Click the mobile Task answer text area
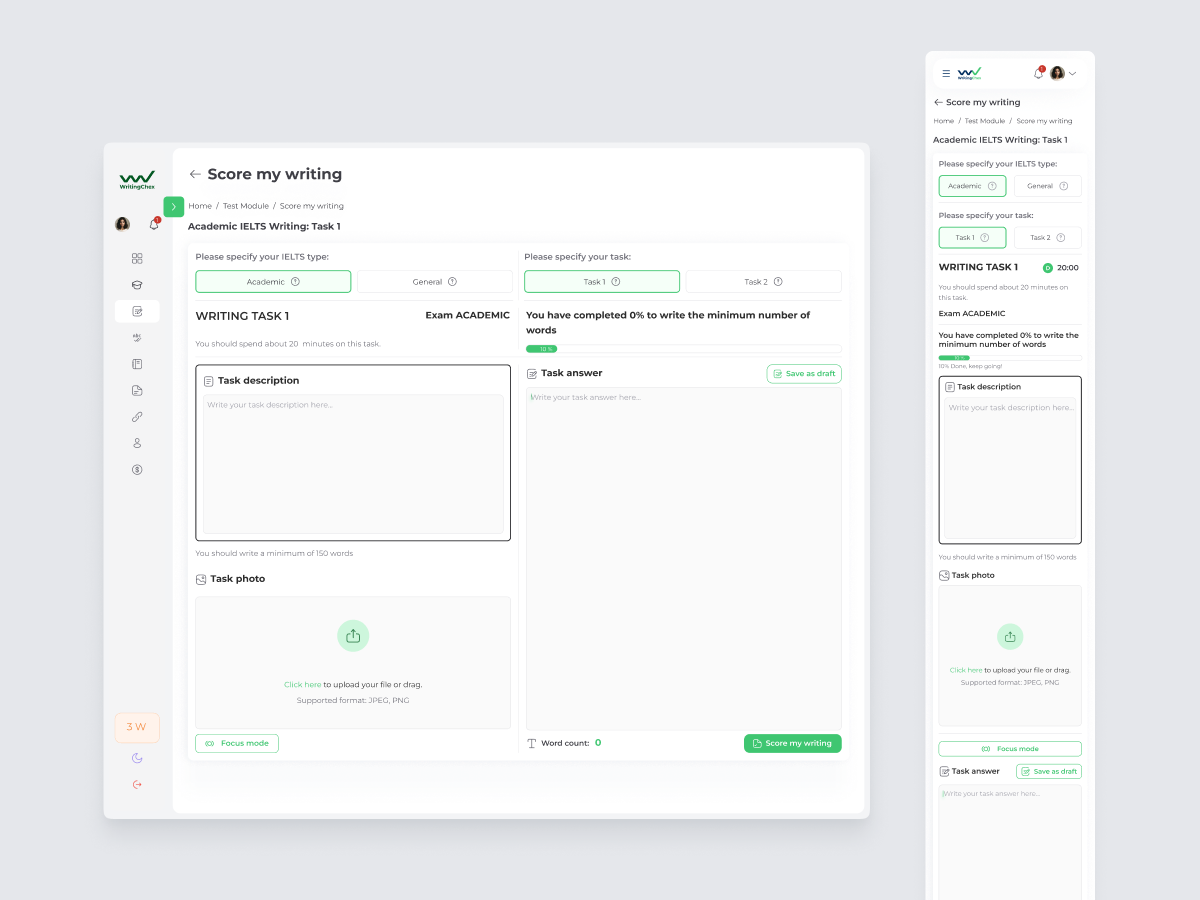Image resolution: width=1200 pixels, height=900 pixels. click(1010, 840)
